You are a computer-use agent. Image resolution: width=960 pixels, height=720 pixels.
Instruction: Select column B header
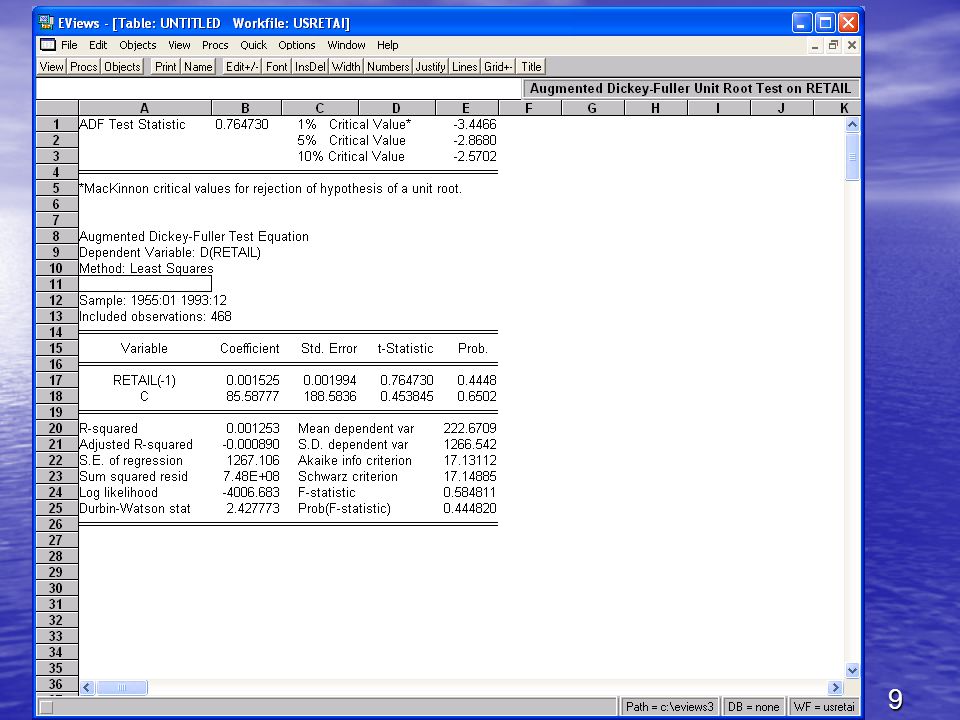[x=246, y=108]
